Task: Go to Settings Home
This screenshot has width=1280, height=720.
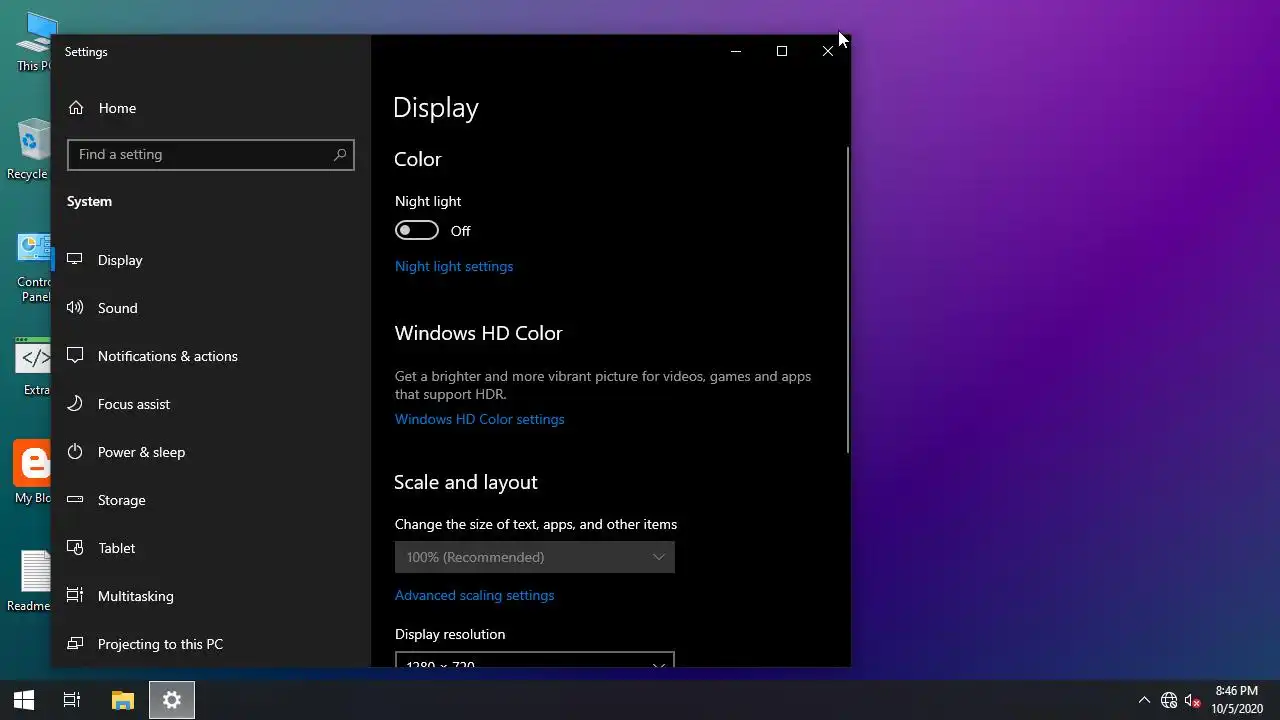Action: (210, 108)
